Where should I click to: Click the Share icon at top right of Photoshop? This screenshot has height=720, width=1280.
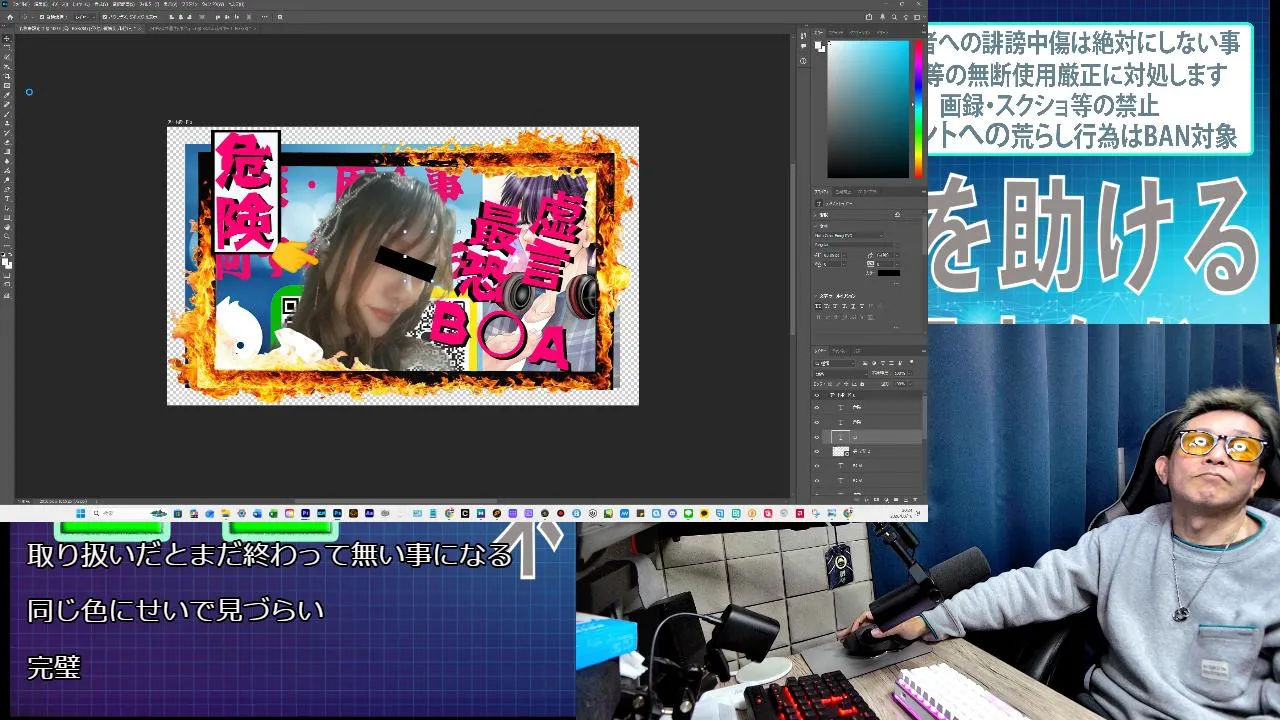(x=869, y=17)
